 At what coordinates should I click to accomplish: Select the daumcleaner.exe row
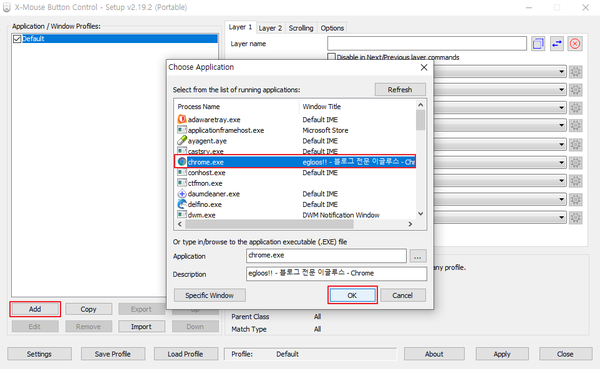coord(296,194)
